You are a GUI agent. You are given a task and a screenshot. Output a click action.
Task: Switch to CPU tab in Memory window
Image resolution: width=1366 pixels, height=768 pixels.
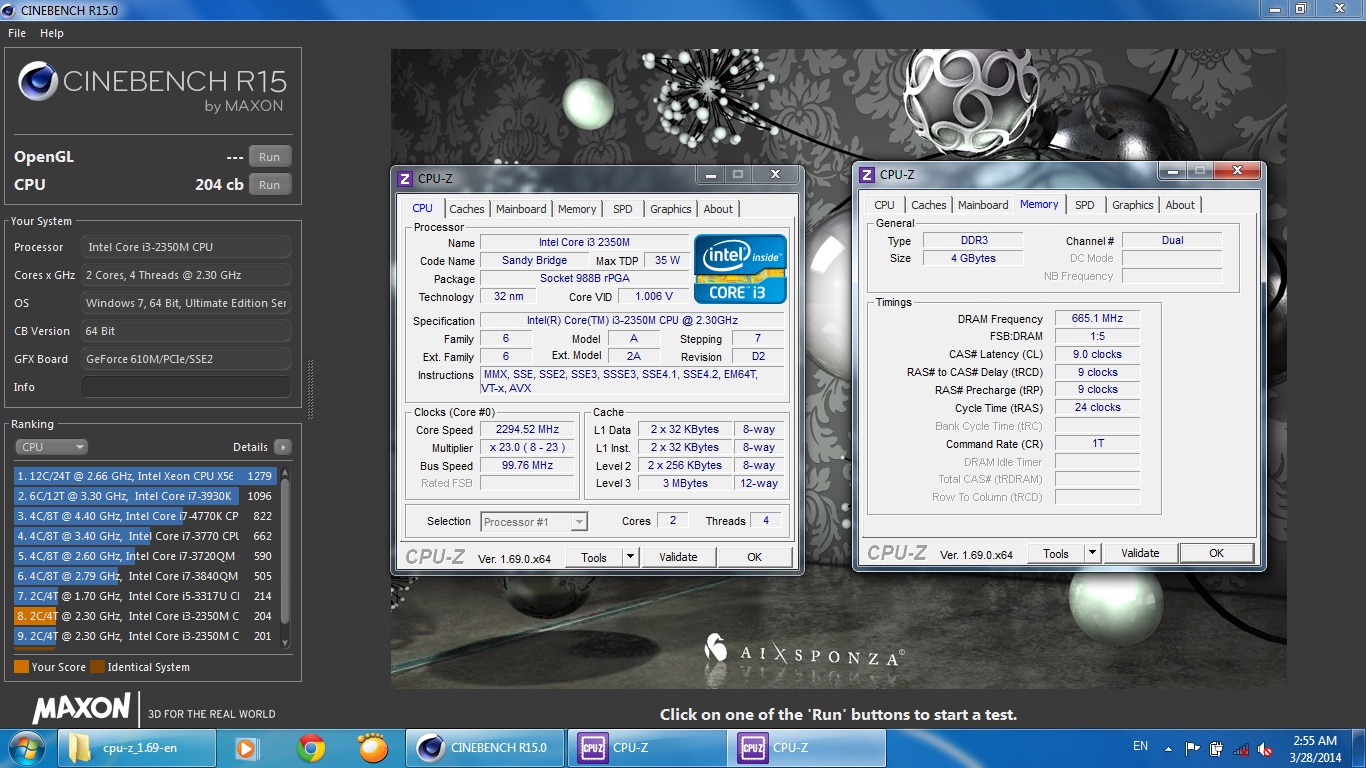(885, 205)
